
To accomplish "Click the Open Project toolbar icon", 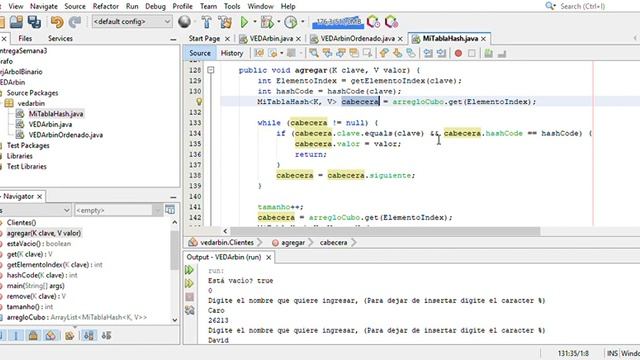I will click(16, 22).
